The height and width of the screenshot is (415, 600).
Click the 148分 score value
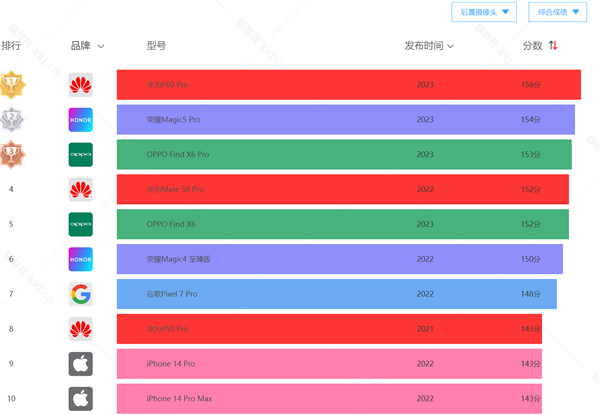[530, 294]
